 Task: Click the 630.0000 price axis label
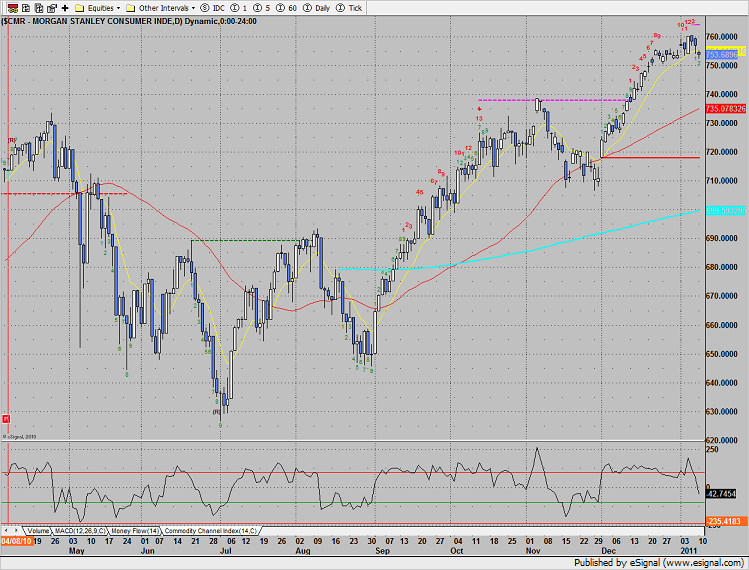click(x=721, y=411)
